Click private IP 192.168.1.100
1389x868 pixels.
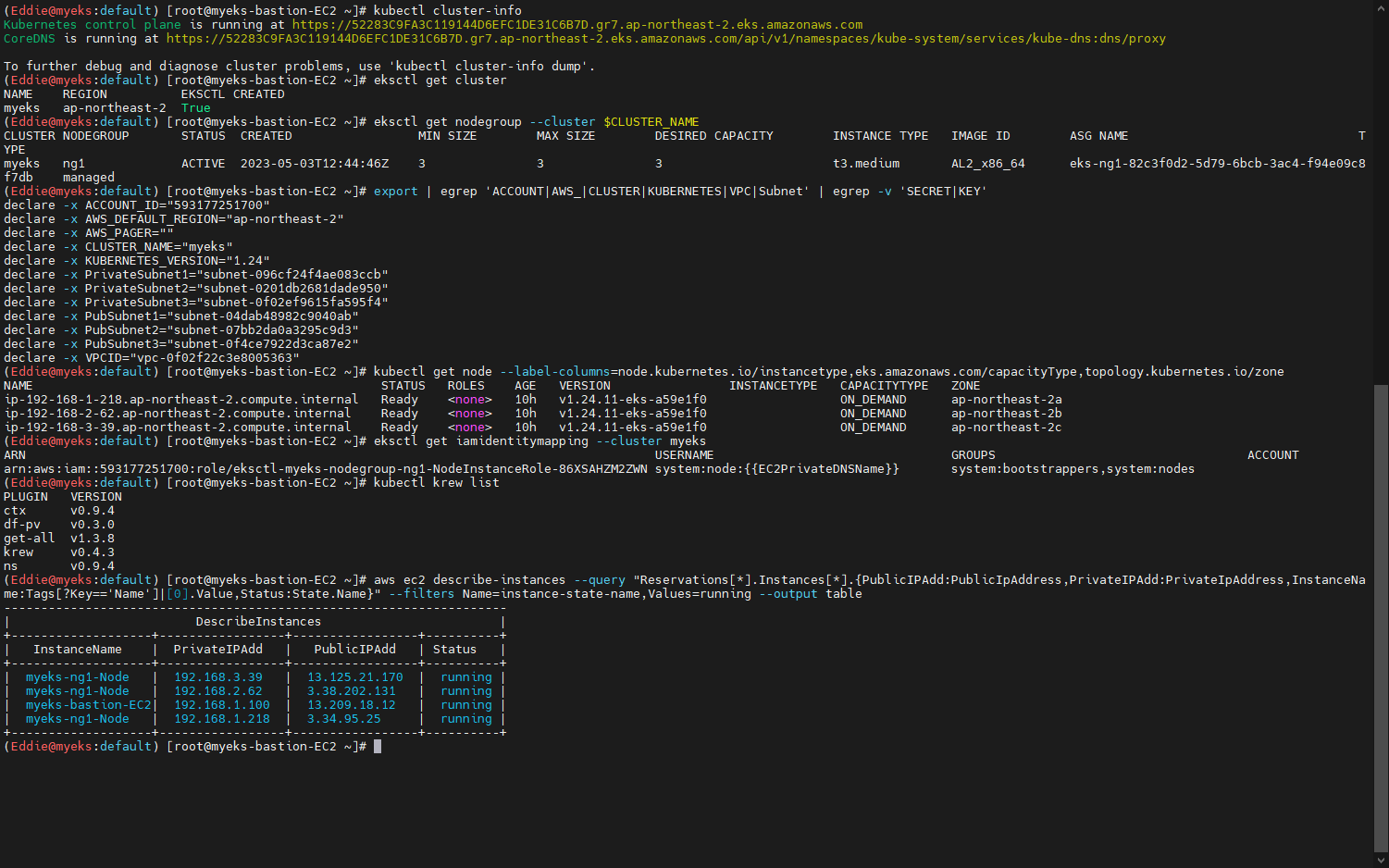(222, 705)
